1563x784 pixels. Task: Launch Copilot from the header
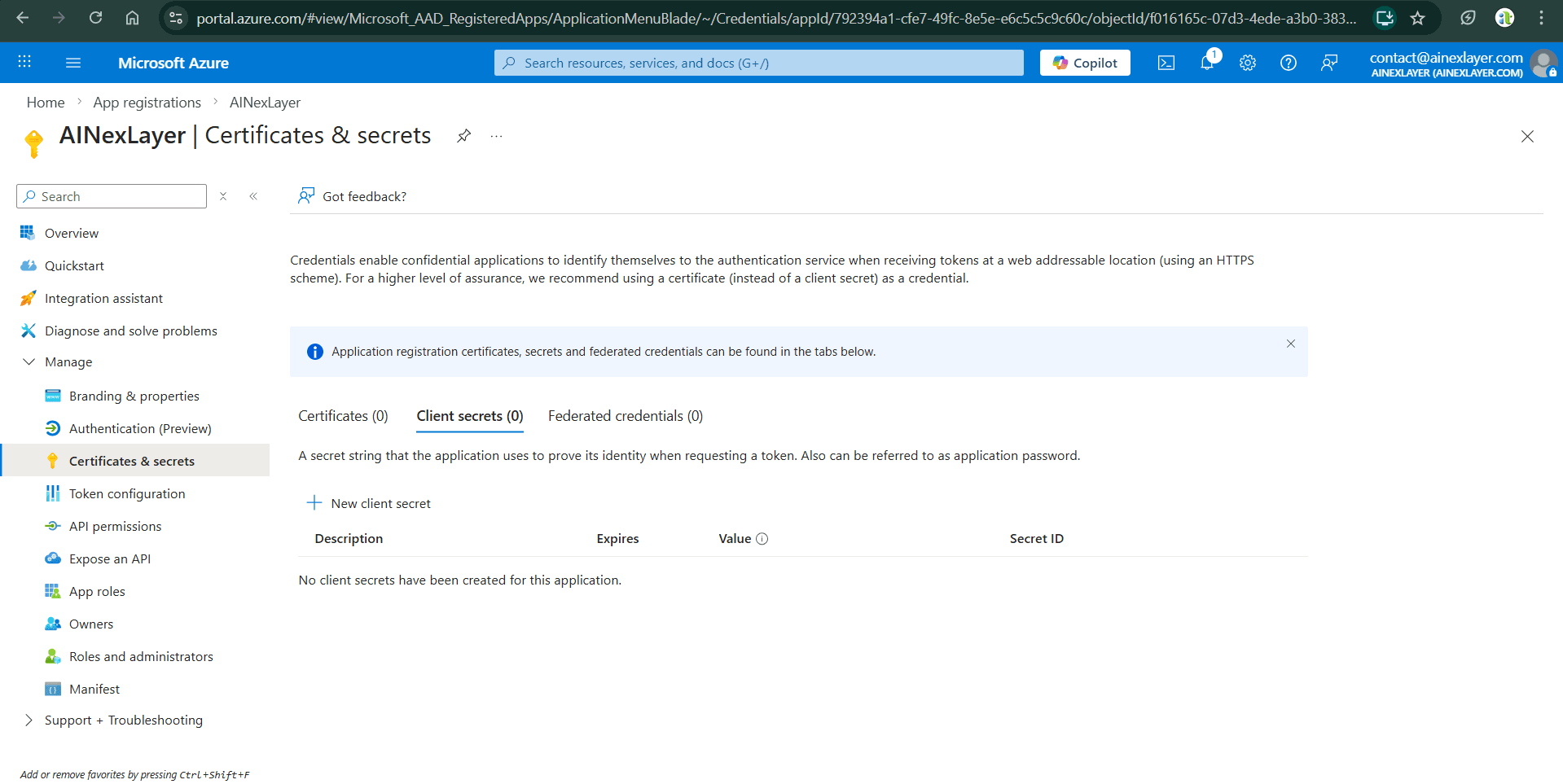(x=1084, y=63)
